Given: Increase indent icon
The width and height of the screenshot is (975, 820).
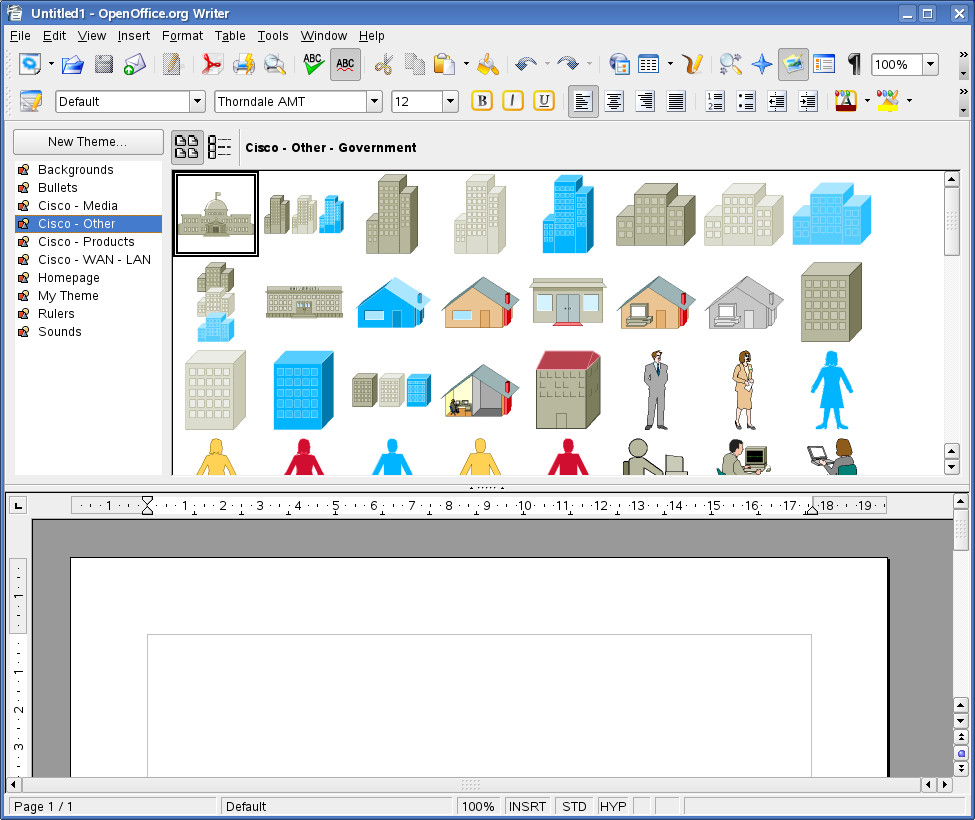Looking at the screenshot, I should tap(808, 101).
